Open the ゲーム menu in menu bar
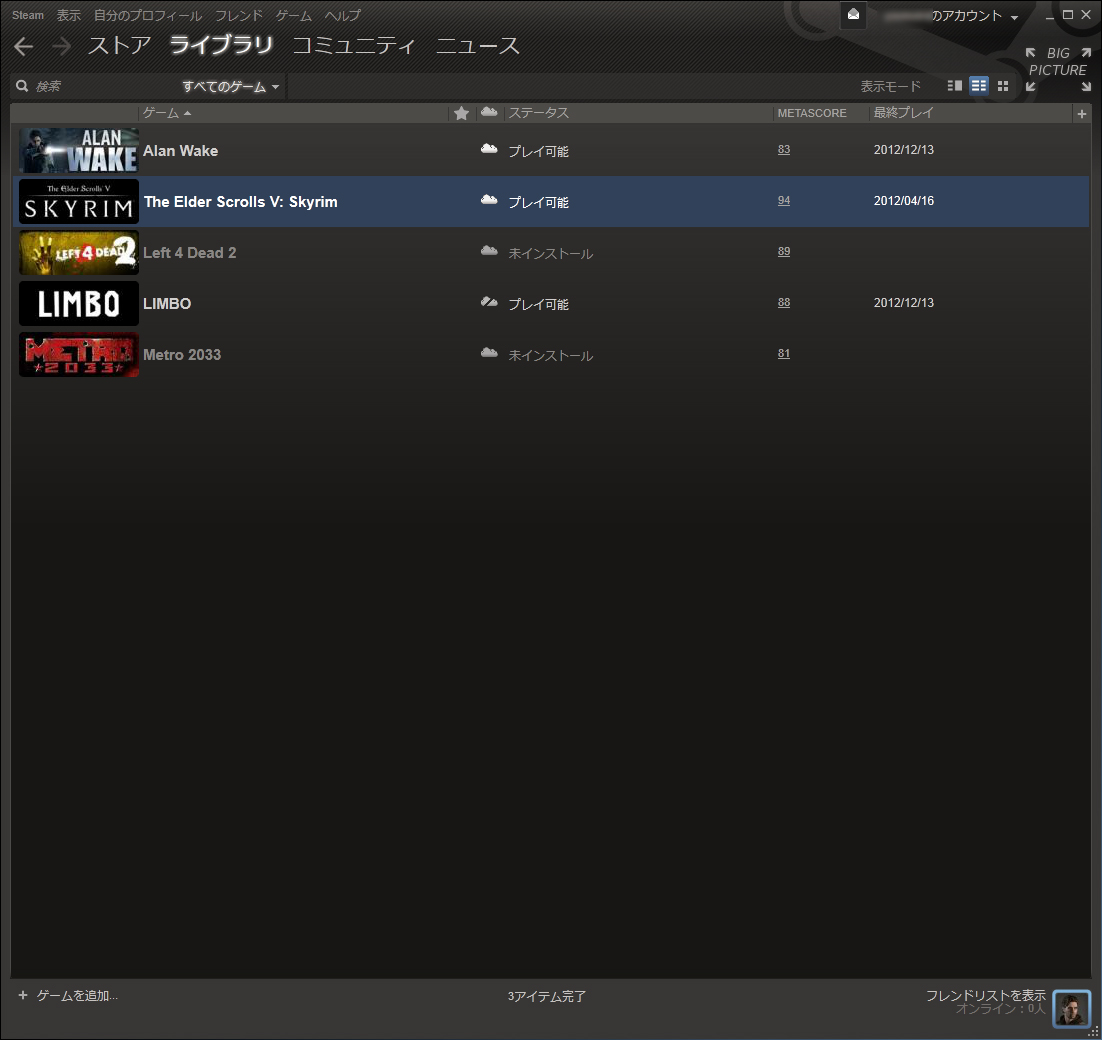Image resolution: width=1102 pixels, height=1040 pixels. coord(294,15)
